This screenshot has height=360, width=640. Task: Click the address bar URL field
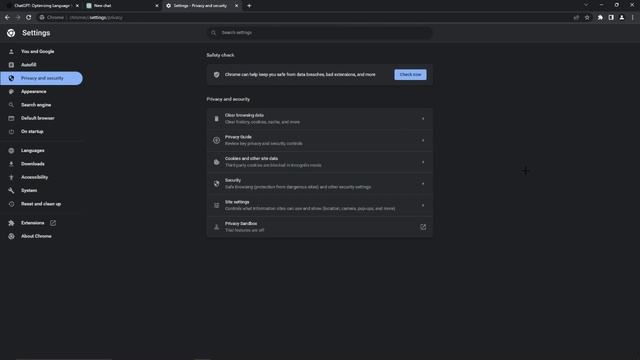[306, 18]
